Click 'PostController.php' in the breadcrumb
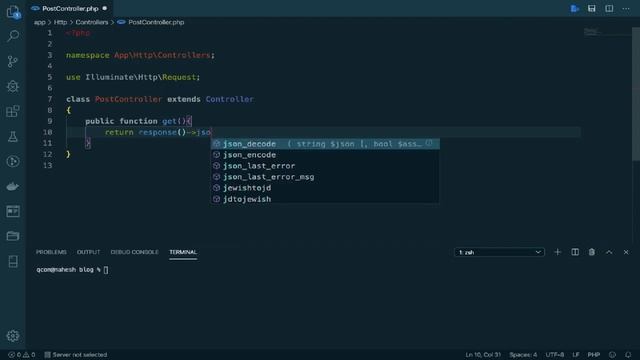Viewport: 640px width, 360px height. coord(156,22)
